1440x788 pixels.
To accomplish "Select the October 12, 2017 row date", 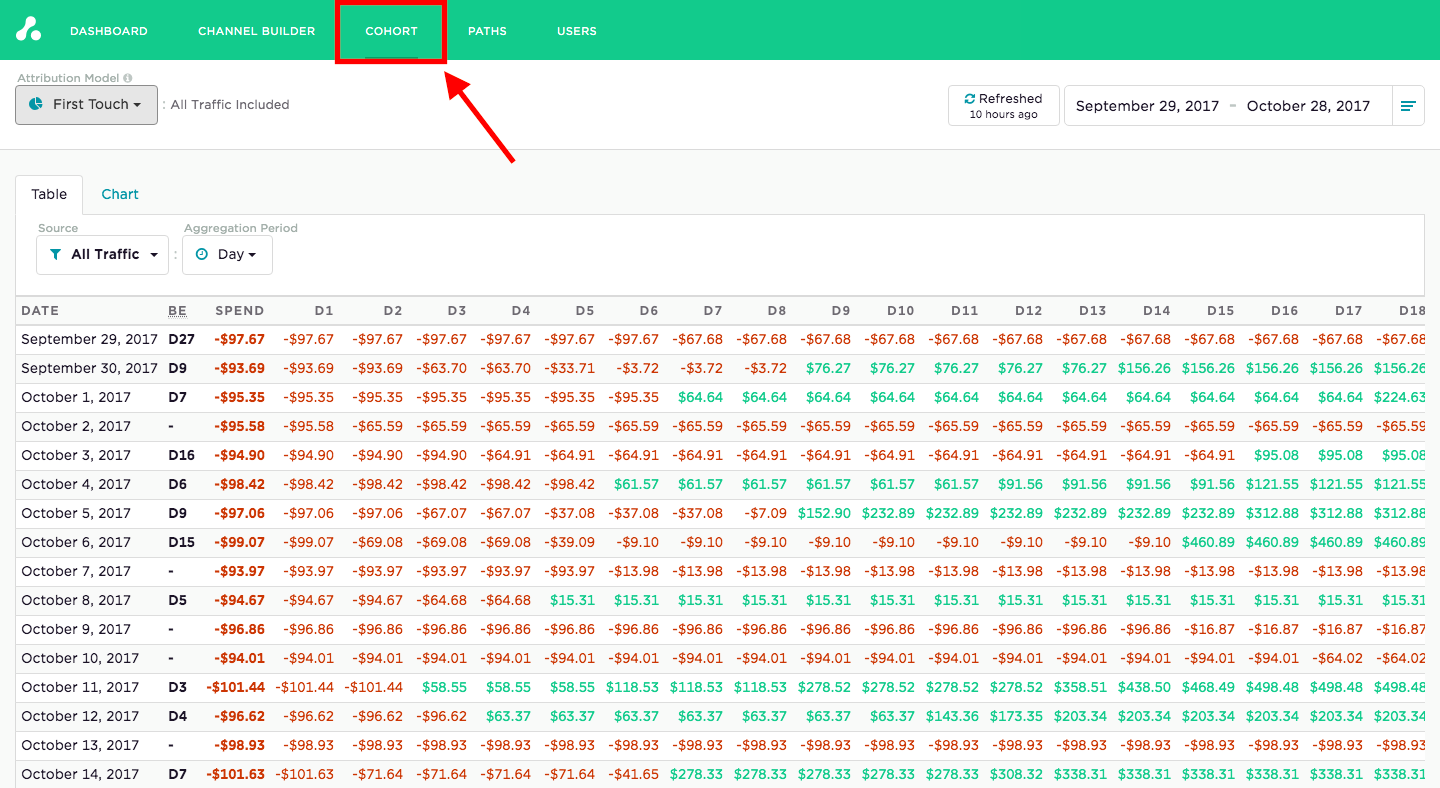I will (x=80, y=716).
